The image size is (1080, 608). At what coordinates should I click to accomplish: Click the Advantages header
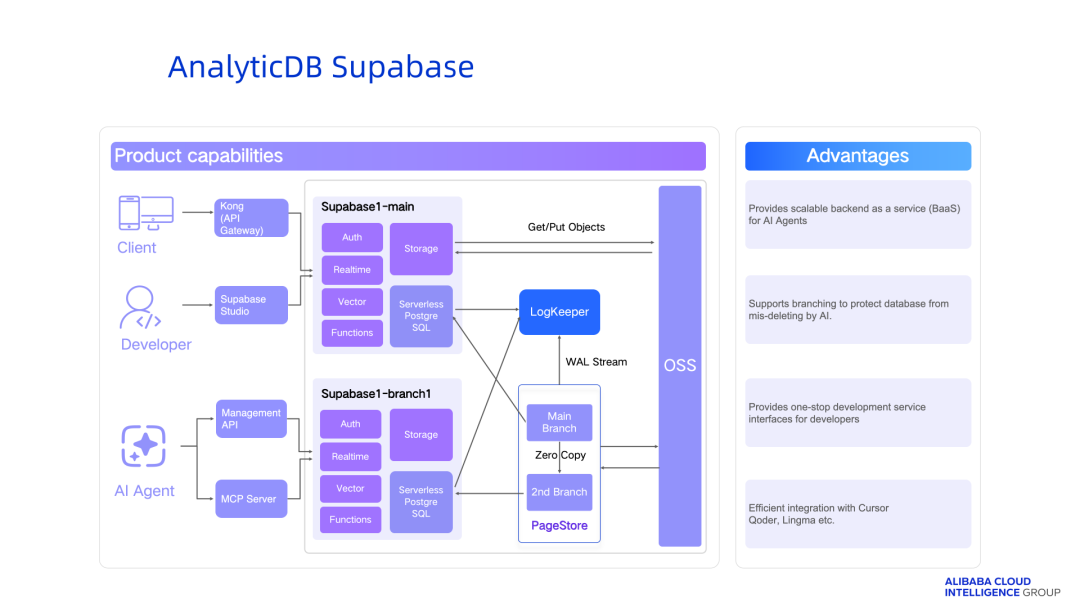coord(858,156)
